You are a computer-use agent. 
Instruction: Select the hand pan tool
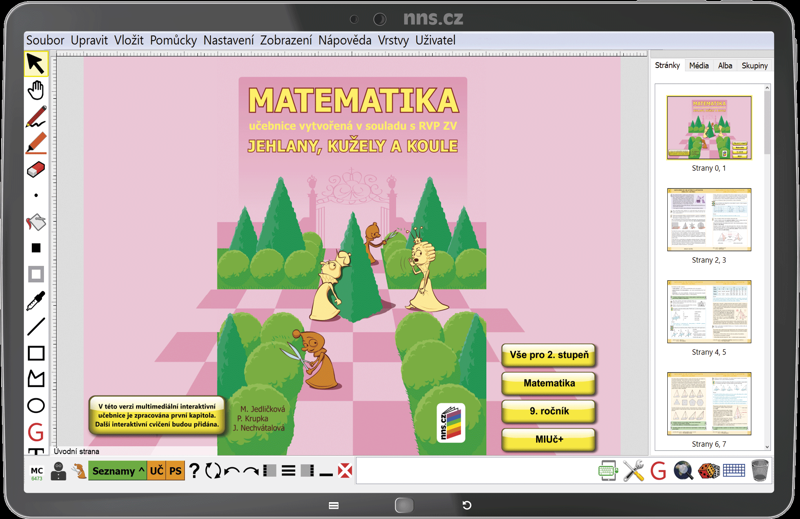(36, 90)
